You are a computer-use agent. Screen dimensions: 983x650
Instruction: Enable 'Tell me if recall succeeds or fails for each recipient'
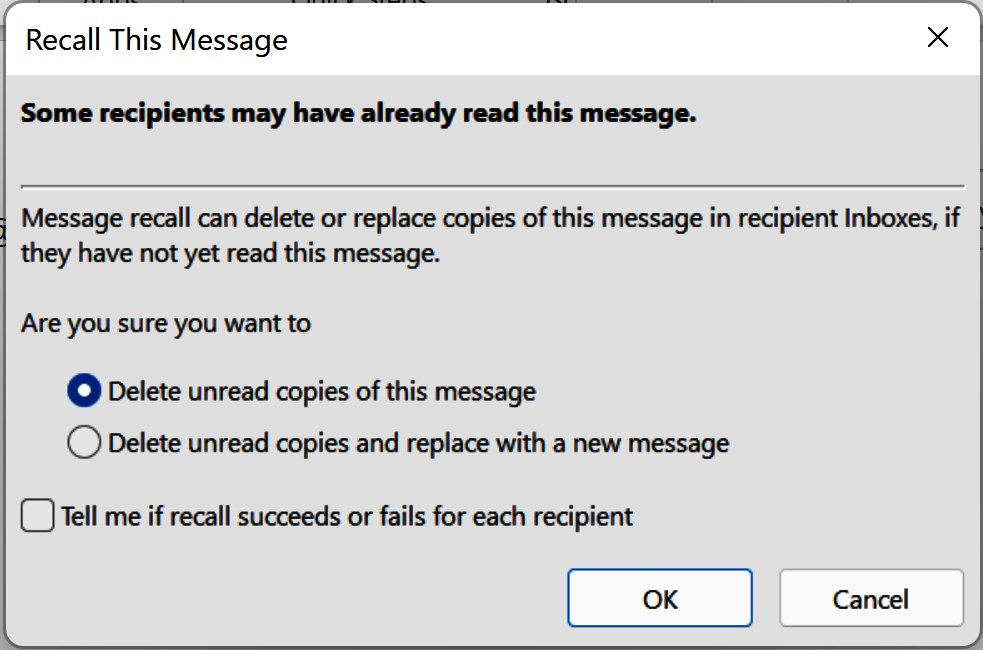(x=36, y=516)
